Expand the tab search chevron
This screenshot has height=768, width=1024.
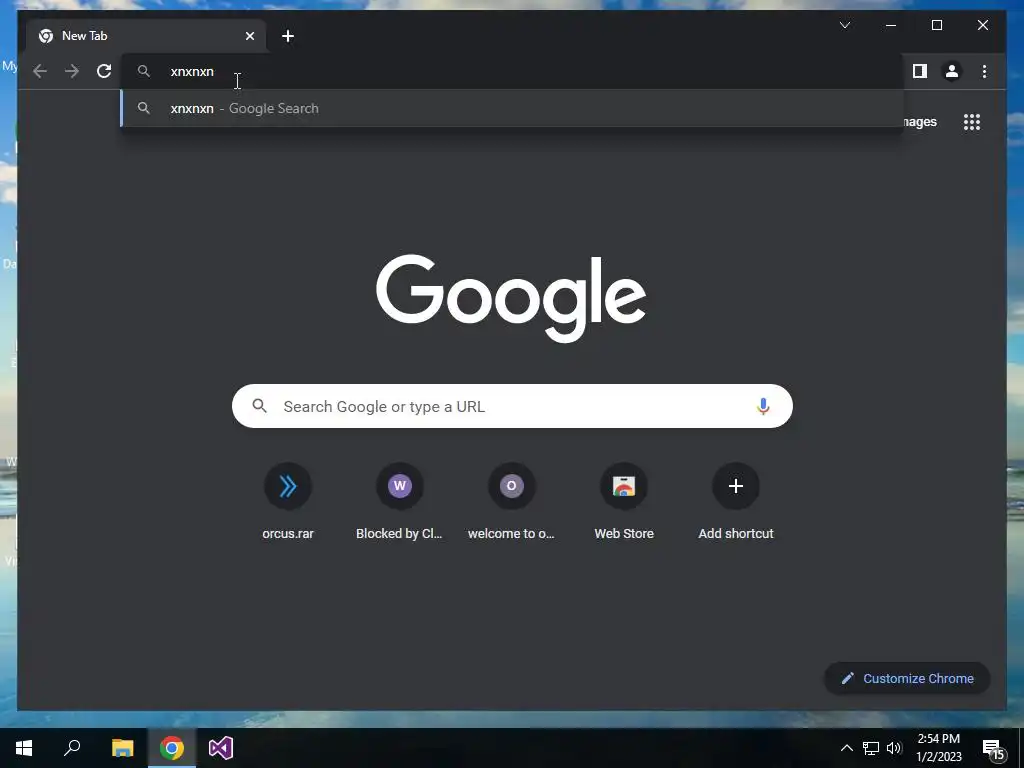point(844,25)
